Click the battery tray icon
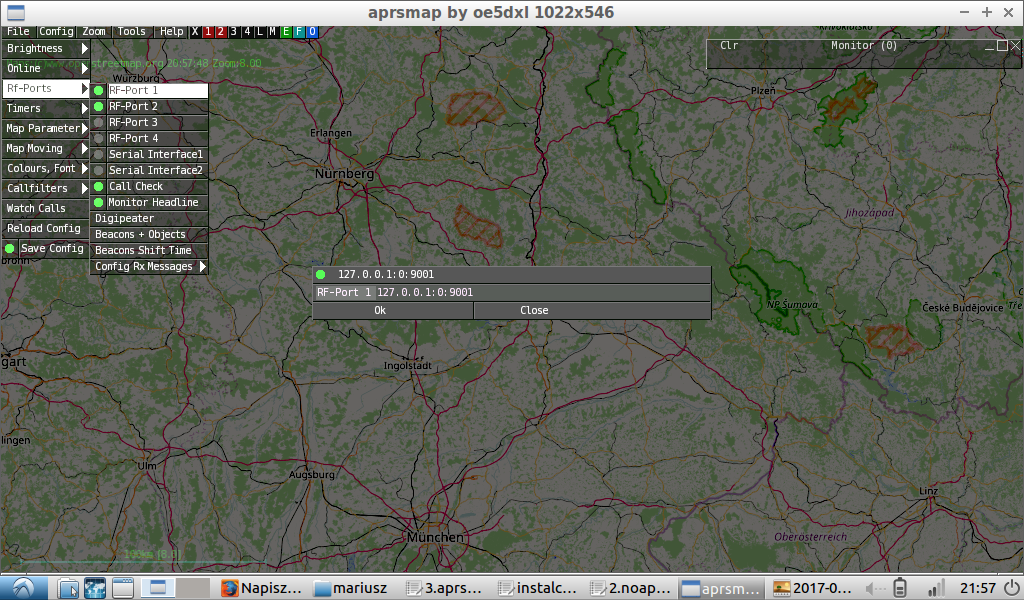1024x600 pixels. (900, 588)
